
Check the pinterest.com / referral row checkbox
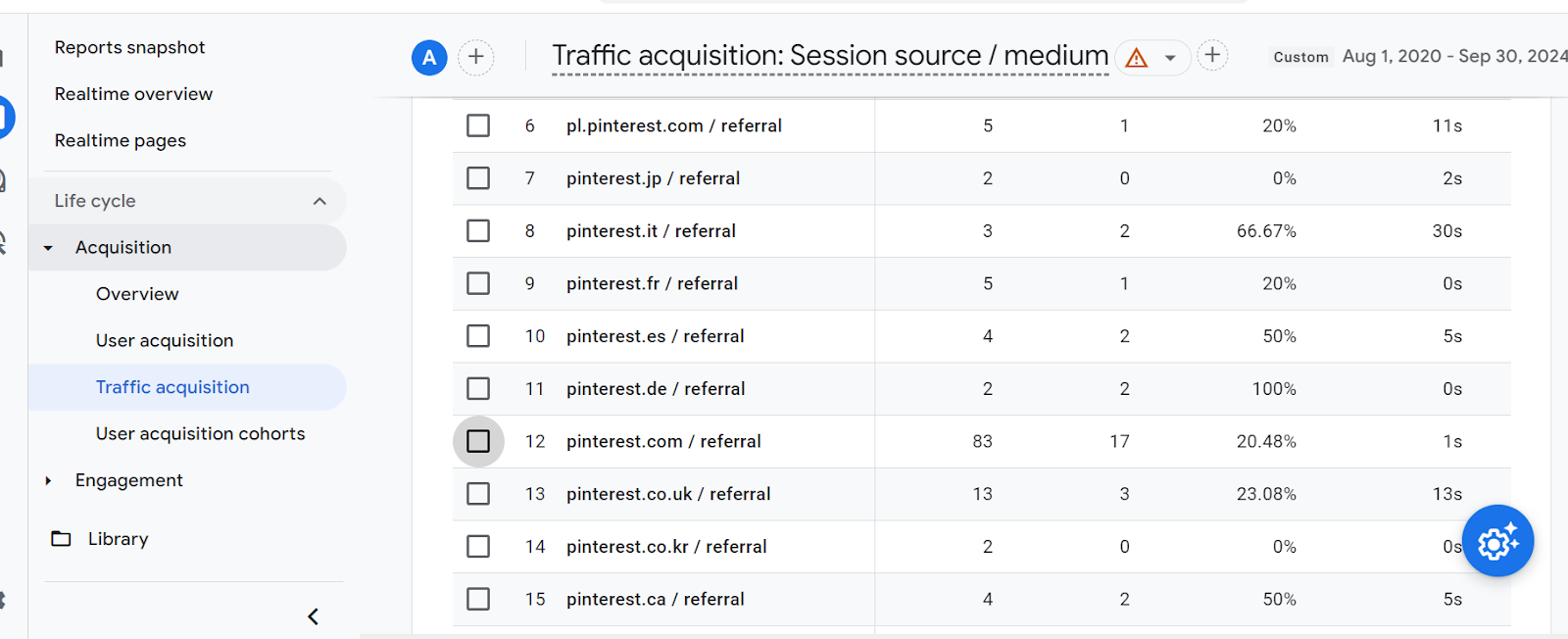tap(478, 441)
